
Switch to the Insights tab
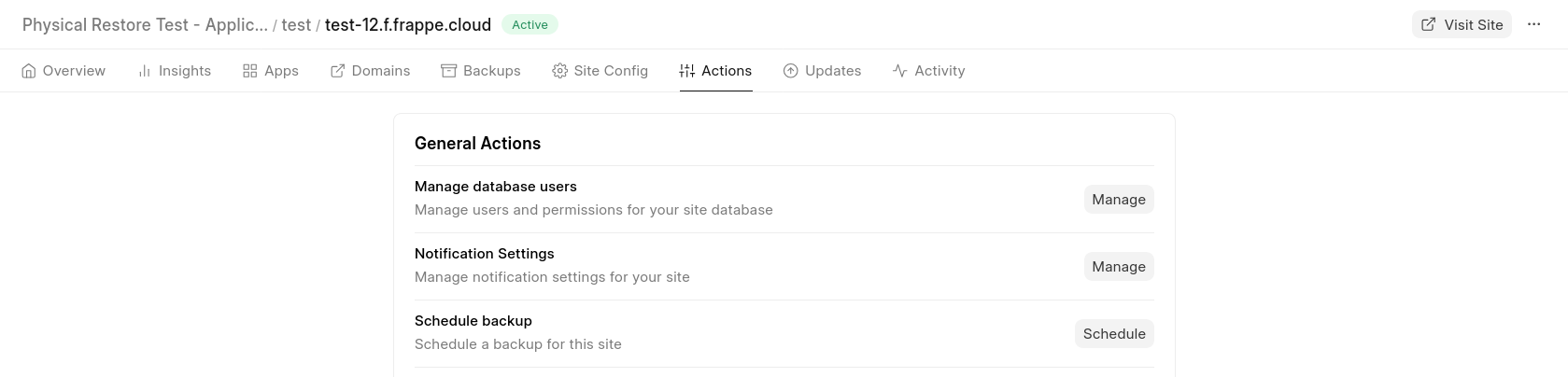pyautogui.click(x=184, y=71)
